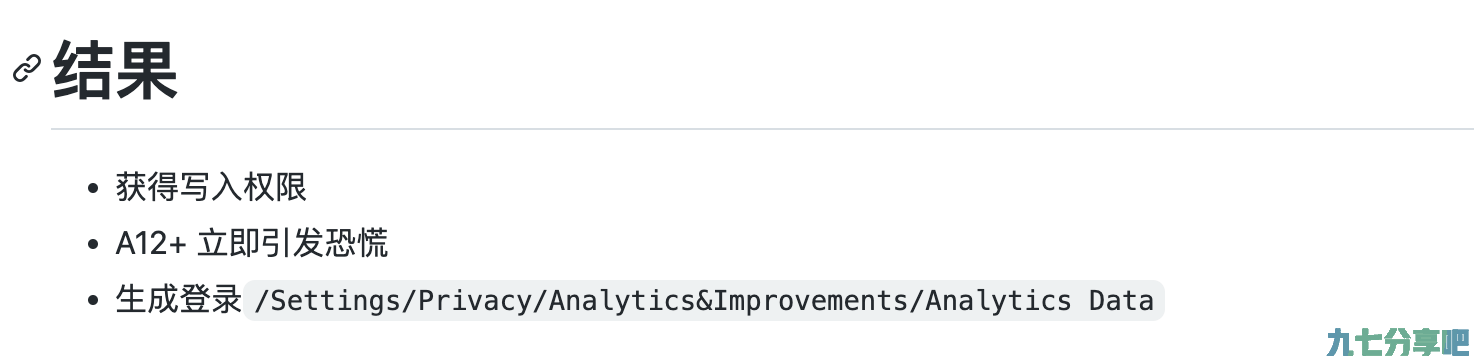Click Analytics Data at the path end

1038,300
